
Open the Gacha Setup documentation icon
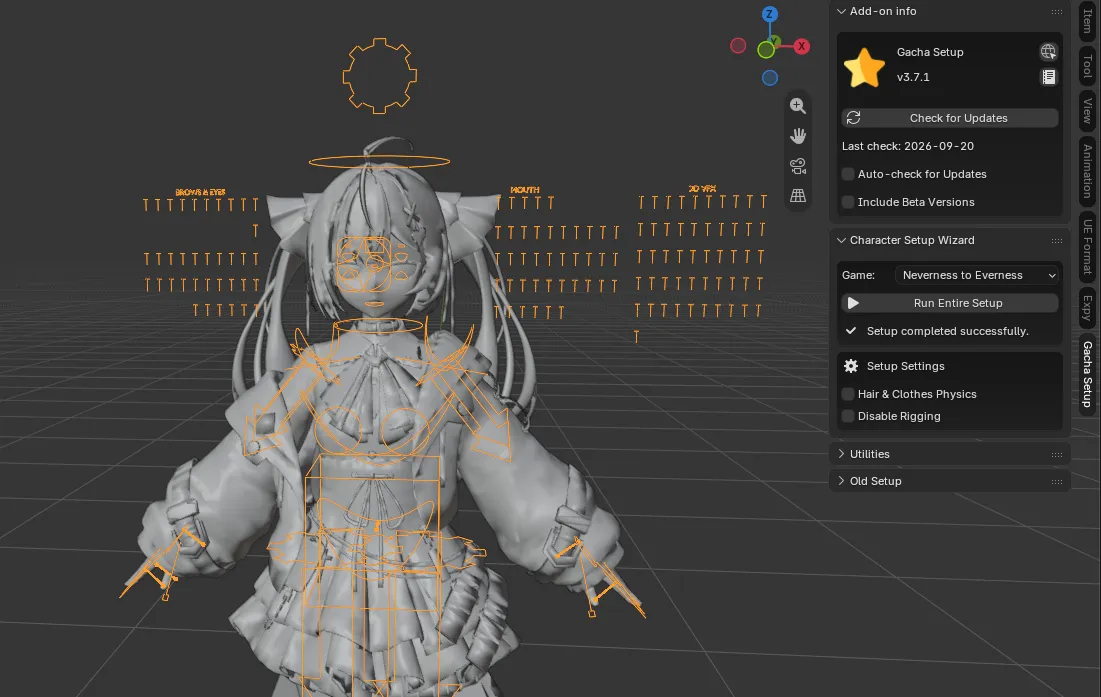[1048, 77]
